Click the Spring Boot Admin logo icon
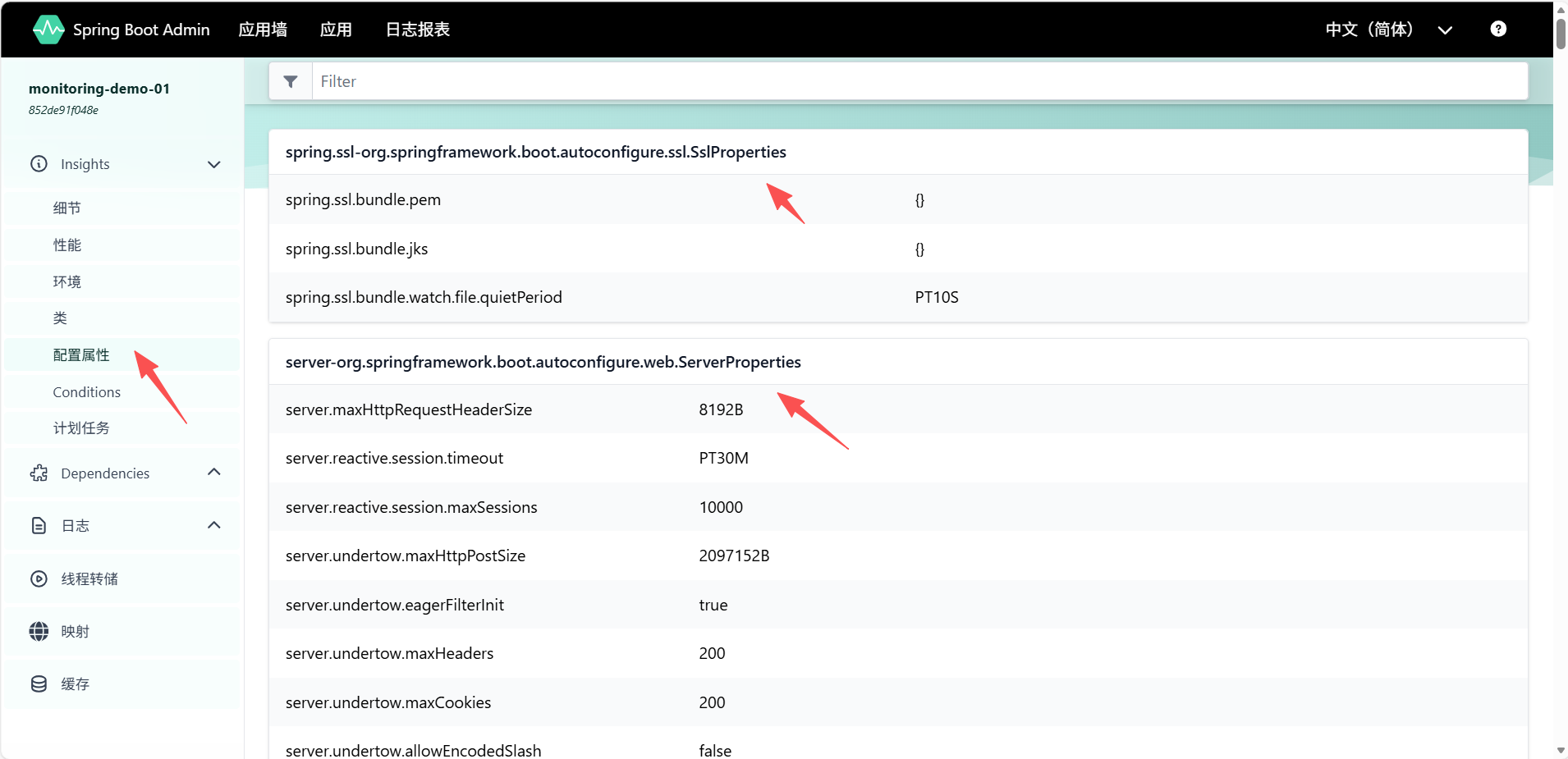Viewport: 1568px width, 759px height. pyautogui.click(x=48, y=30)
